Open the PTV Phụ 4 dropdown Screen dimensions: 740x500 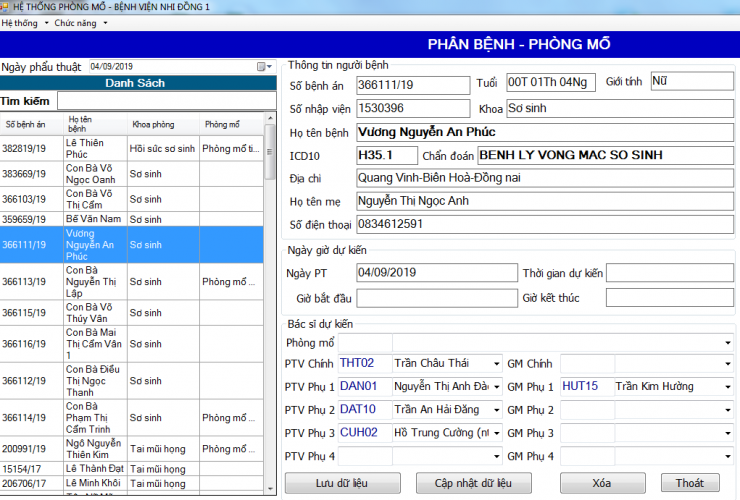click(497, 457)
